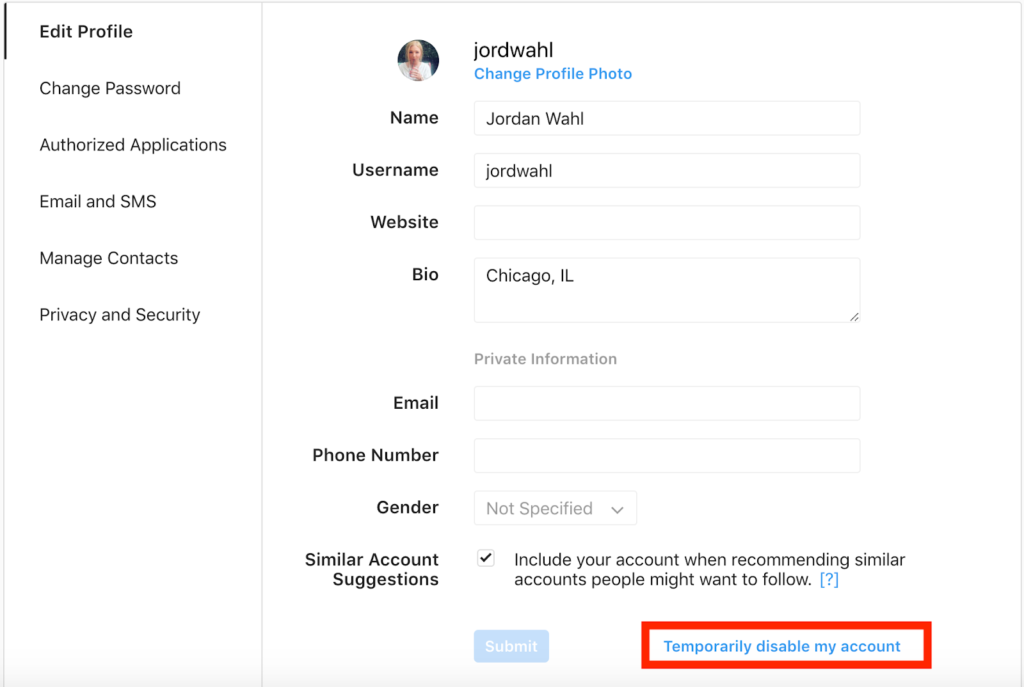Open the Edit Profile sidebar tab

click(x=86, y=31)
